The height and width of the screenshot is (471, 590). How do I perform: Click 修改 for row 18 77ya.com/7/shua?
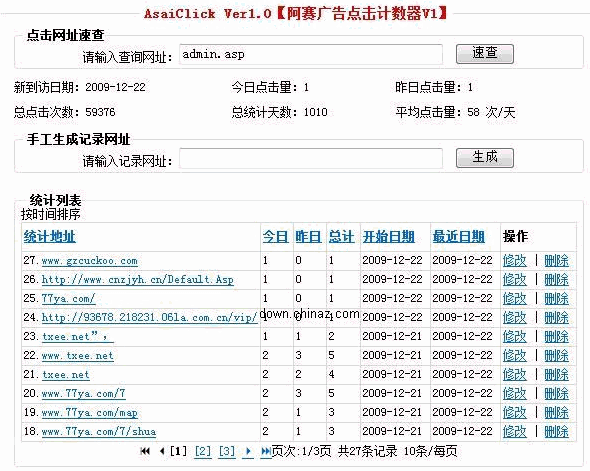(x=514, y=431)
